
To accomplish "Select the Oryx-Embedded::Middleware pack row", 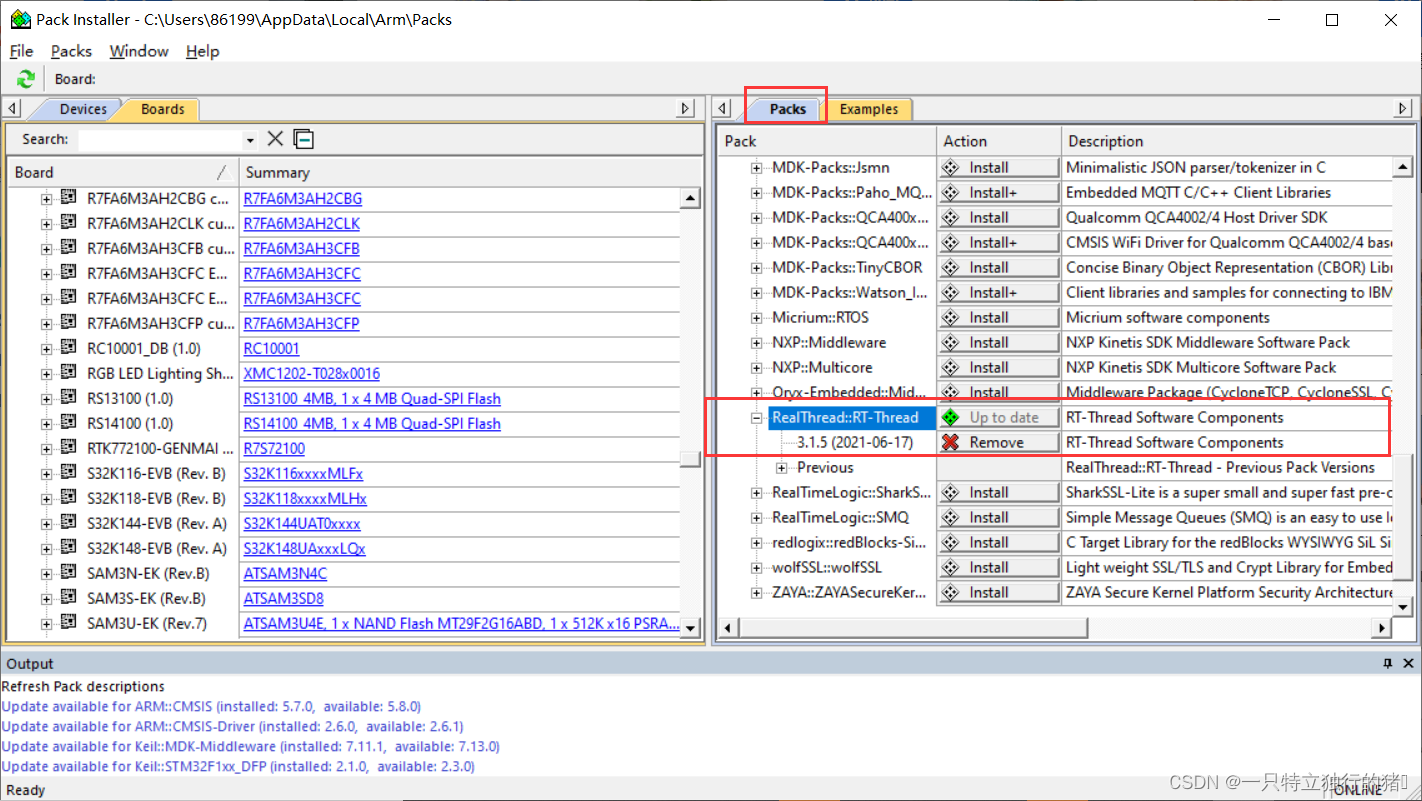I will click(x=850, y=392).
